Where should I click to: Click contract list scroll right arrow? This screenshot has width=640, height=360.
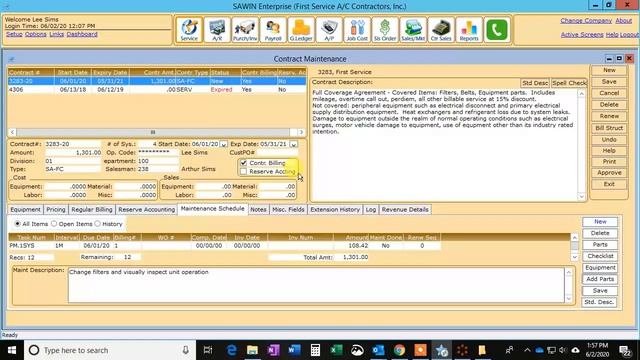point(301,132)
